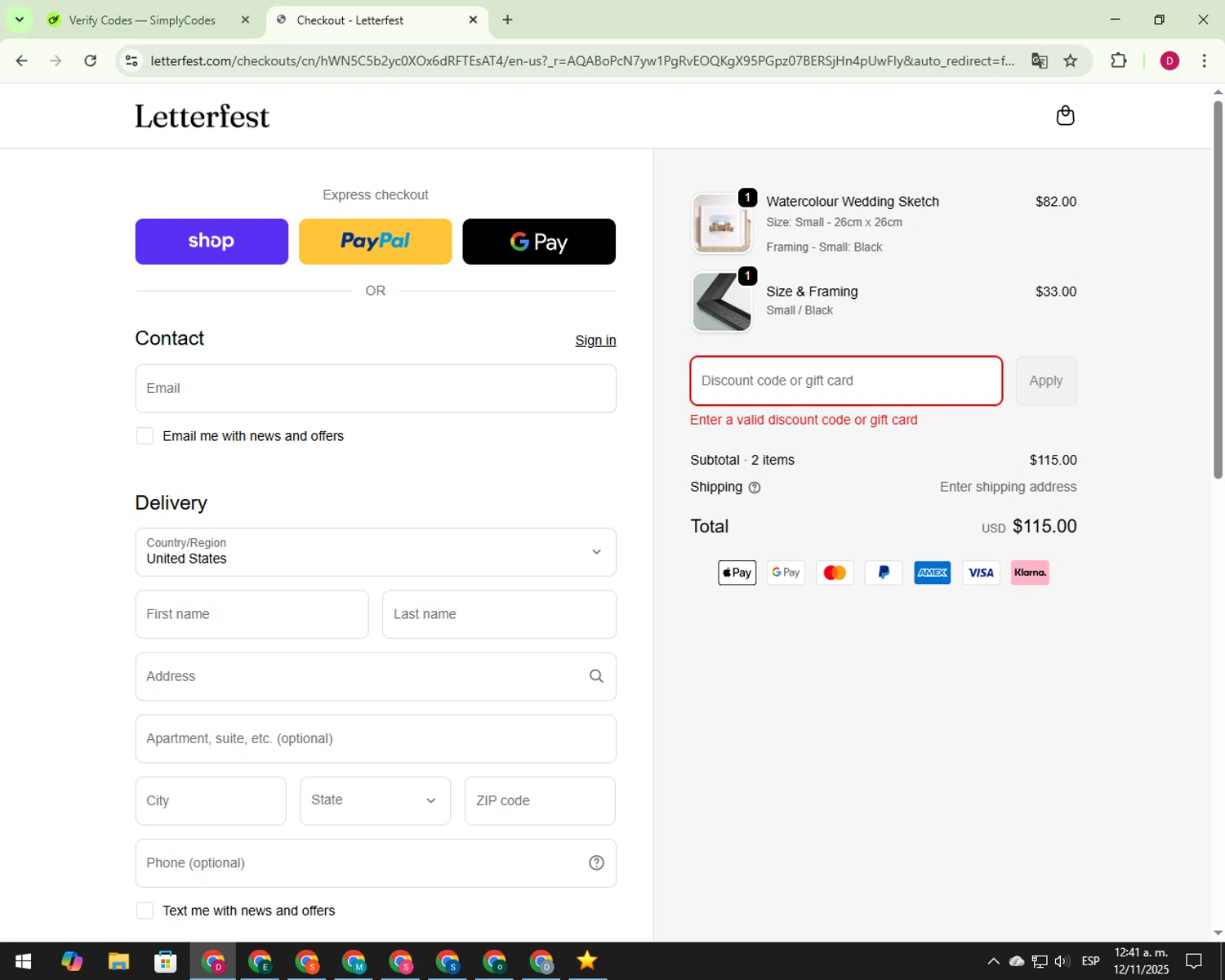View site information icon in address bar
The image size is (1225, 980).
tap(131, 60)
